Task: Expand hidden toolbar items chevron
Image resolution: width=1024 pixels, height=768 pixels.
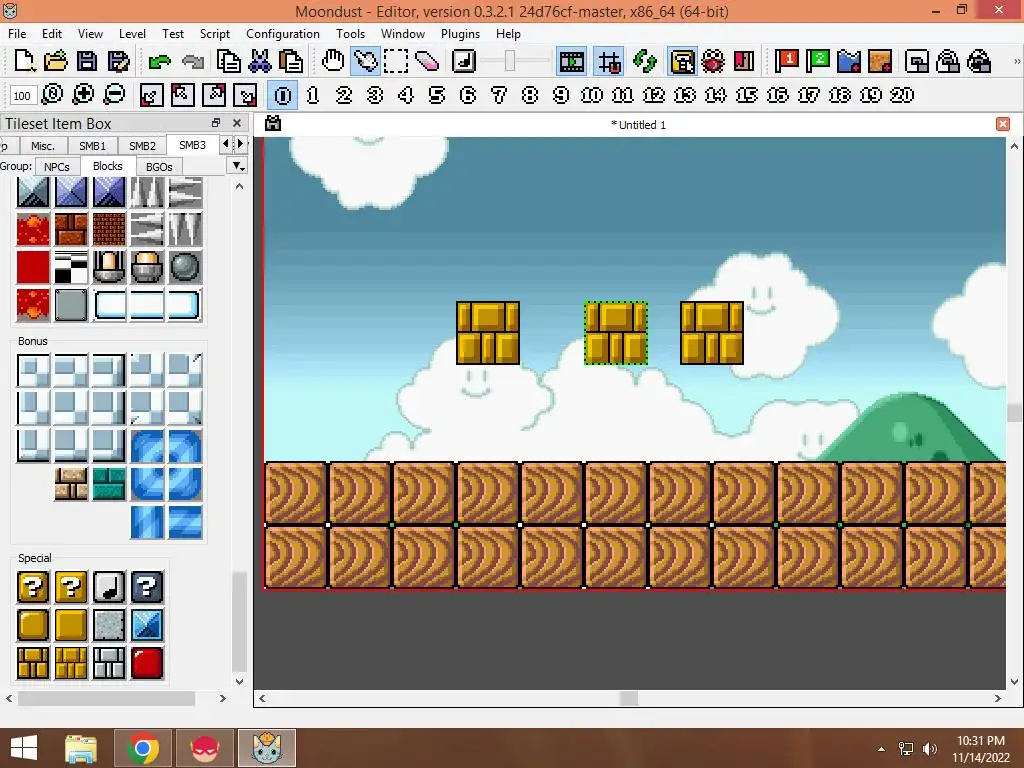Action: point(1017,61)
